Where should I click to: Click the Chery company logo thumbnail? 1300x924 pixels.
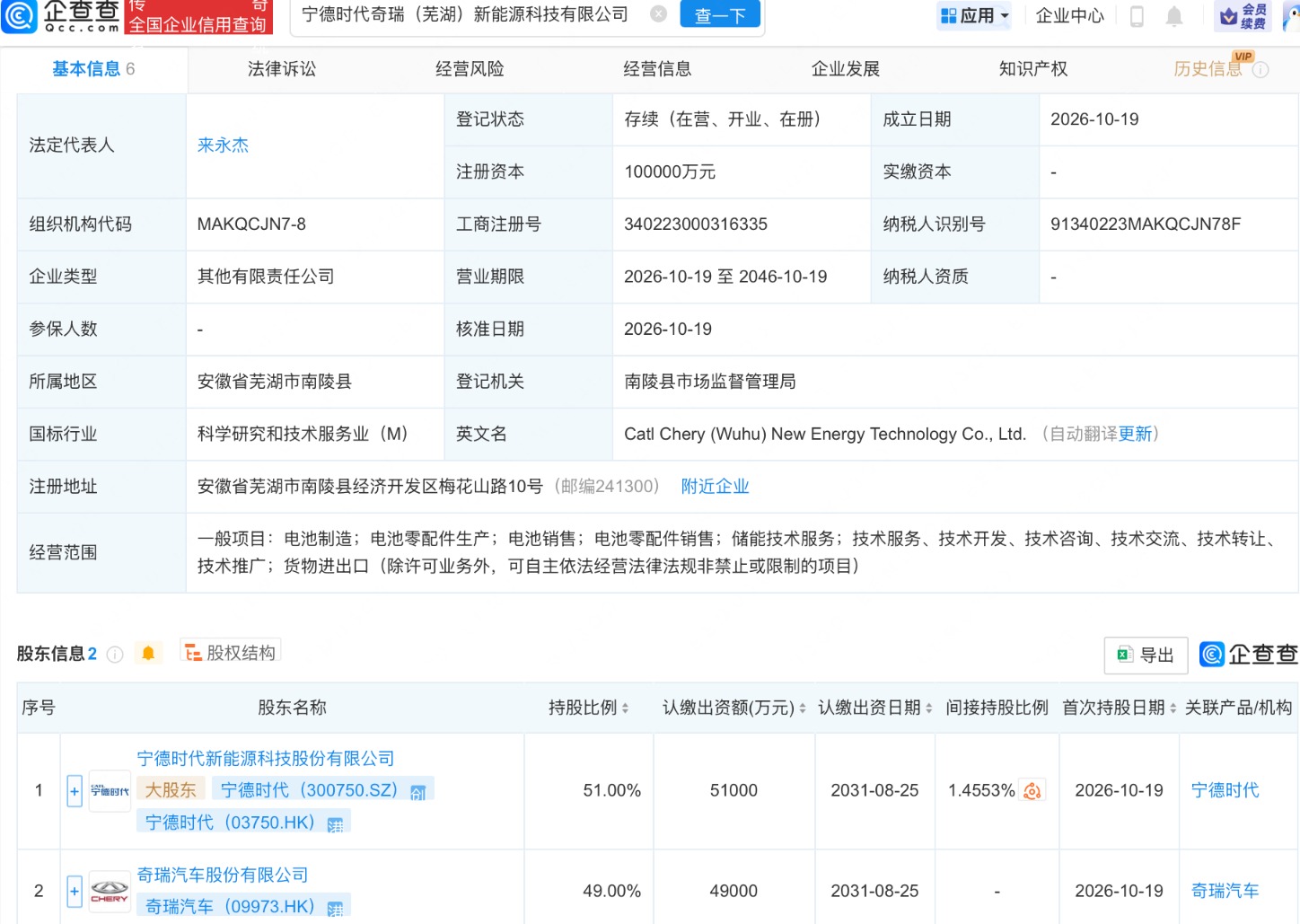110,892
